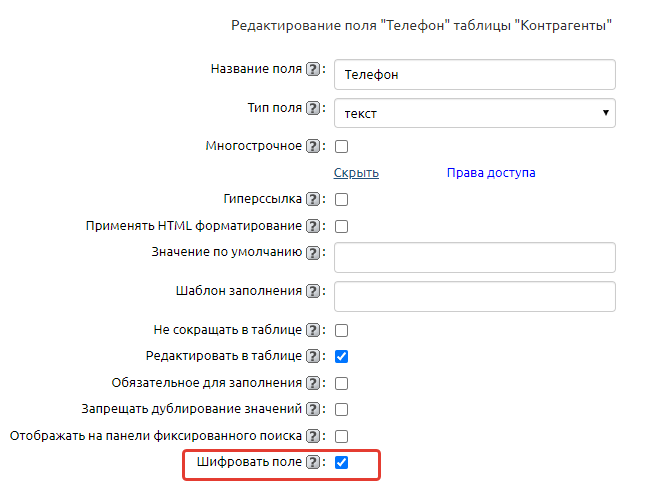658x481 pixels.
Task: Click help icon for Значение по умолчанию
Action: pos(313,252)
